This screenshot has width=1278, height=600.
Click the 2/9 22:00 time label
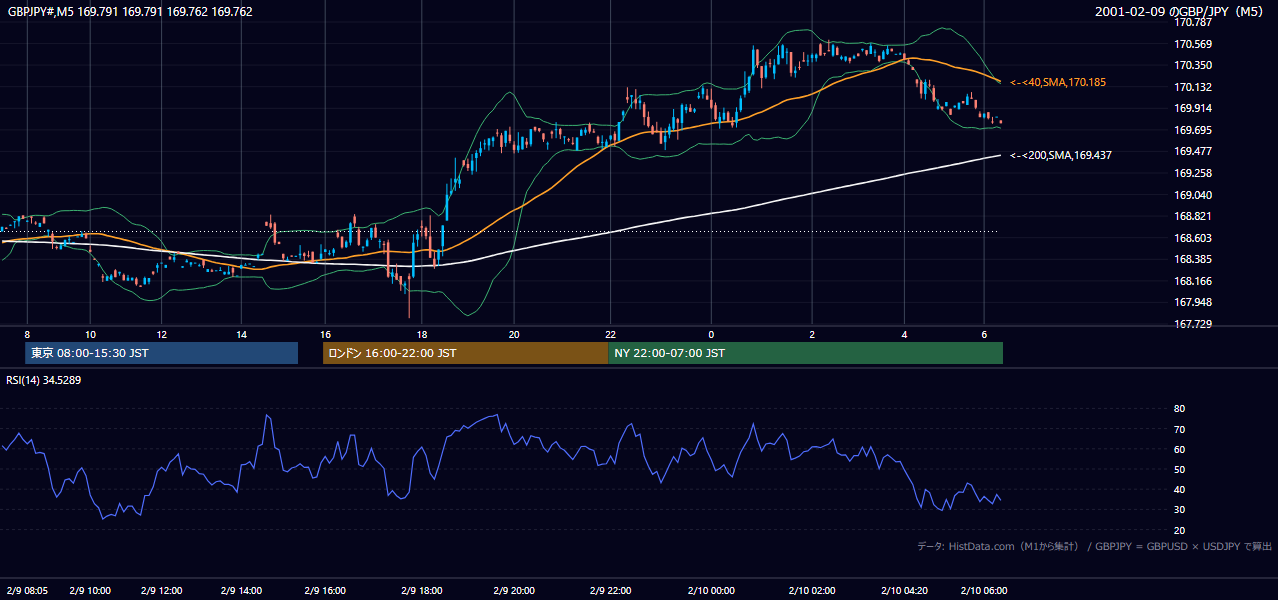[610, 591]
